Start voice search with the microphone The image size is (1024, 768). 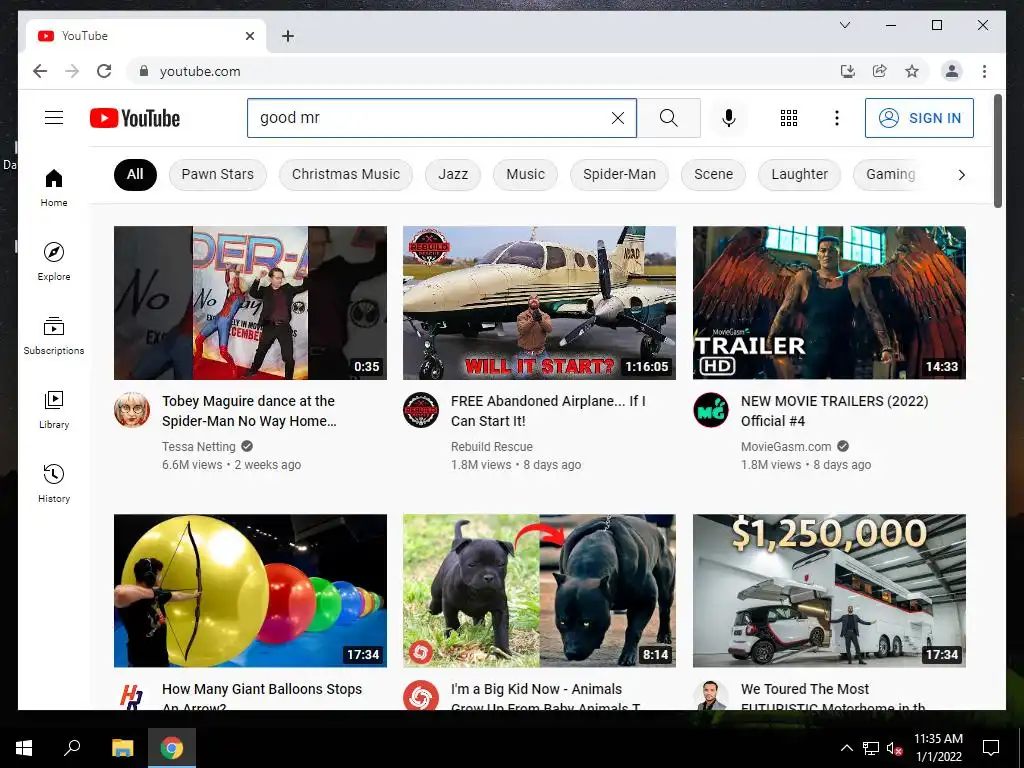pyautogui.click(x=729, y=118)
